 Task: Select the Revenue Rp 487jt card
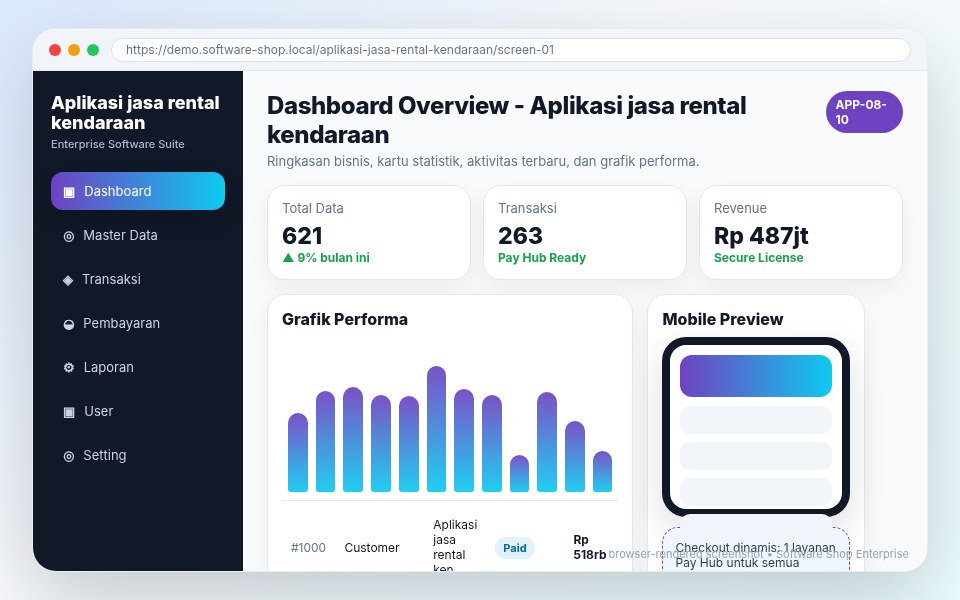[x=801, y=233]
